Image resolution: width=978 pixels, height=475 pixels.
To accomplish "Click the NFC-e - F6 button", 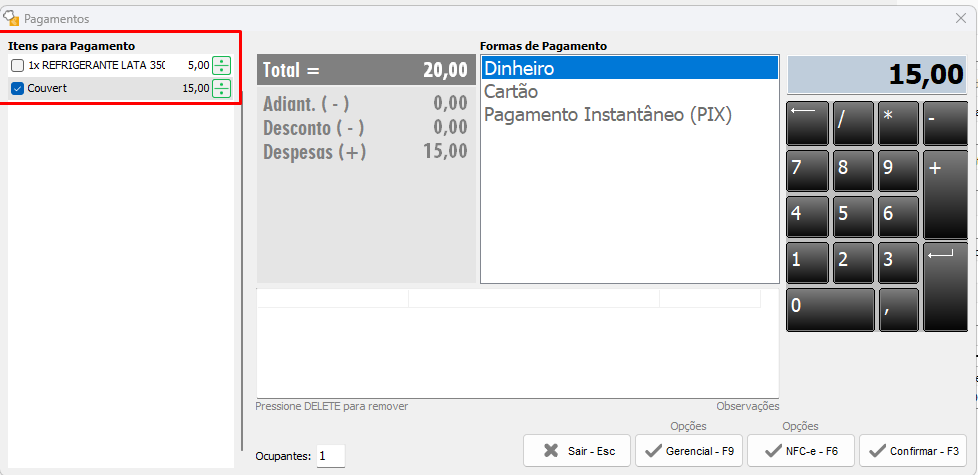I will [x=801, y=451].
